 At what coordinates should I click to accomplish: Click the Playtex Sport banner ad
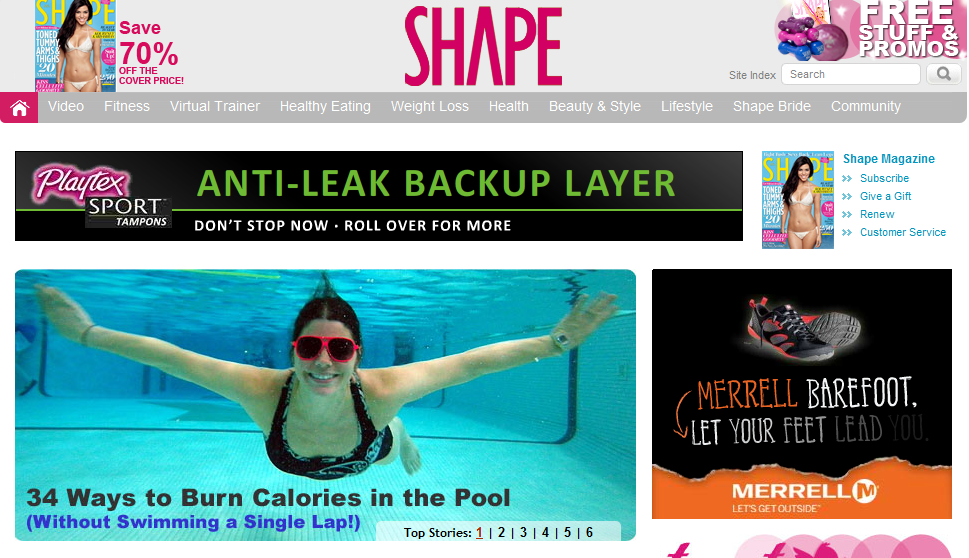pos(379,196)
